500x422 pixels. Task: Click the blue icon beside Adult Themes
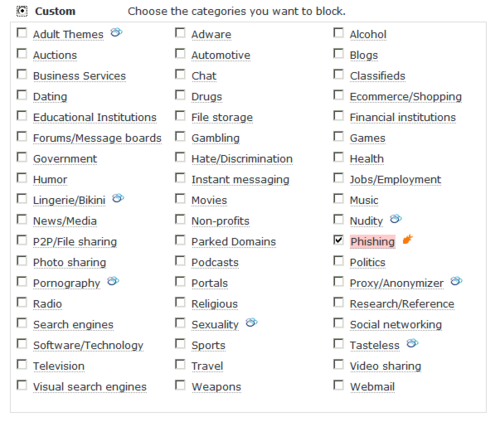coord(116,32)
